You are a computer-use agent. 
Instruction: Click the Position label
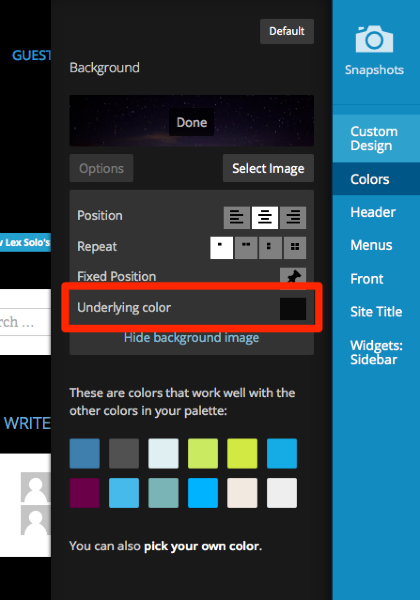point(100,215)
